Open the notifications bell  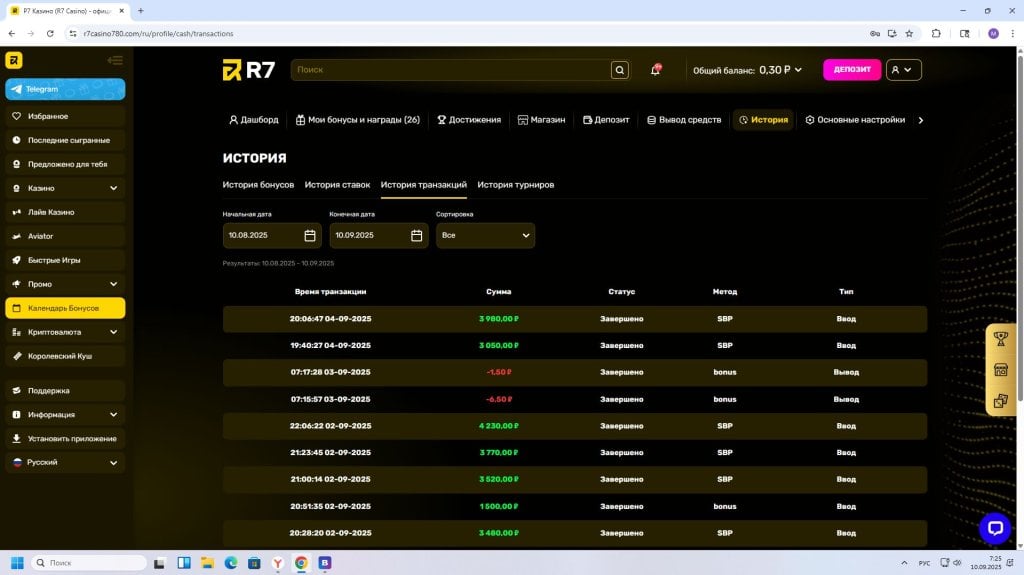click(x=655, y=70)
